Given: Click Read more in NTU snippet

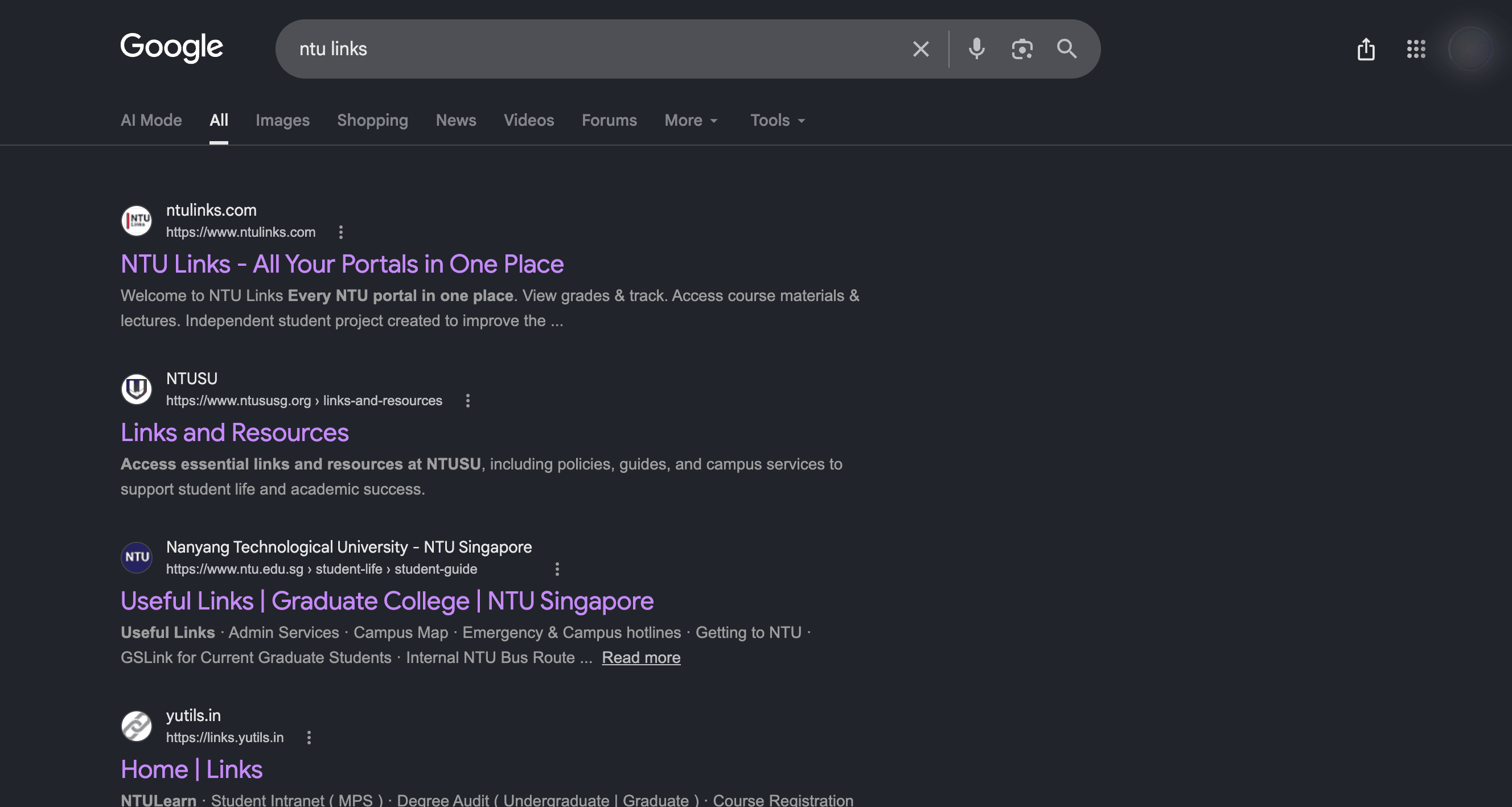Looking at the screenshot, I should [641, 657].
